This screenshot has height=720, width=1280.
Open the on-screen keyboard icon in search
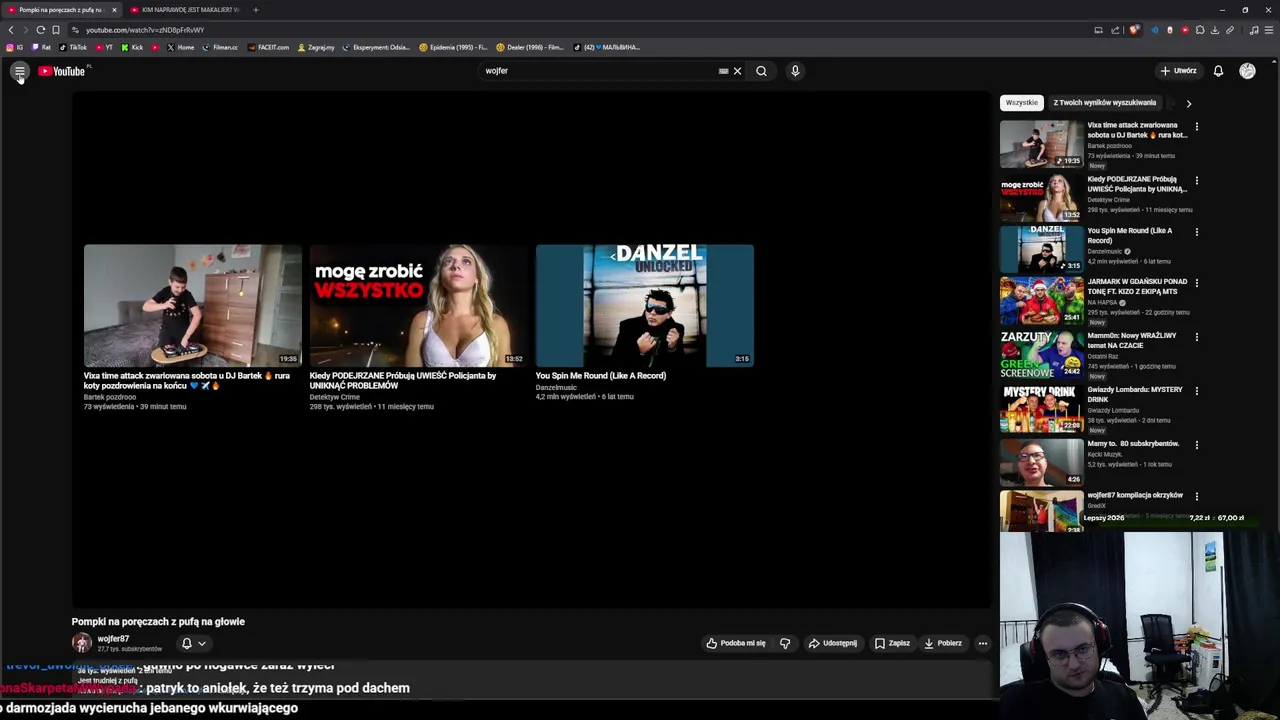pyautogui.click(x=723, y=71)
